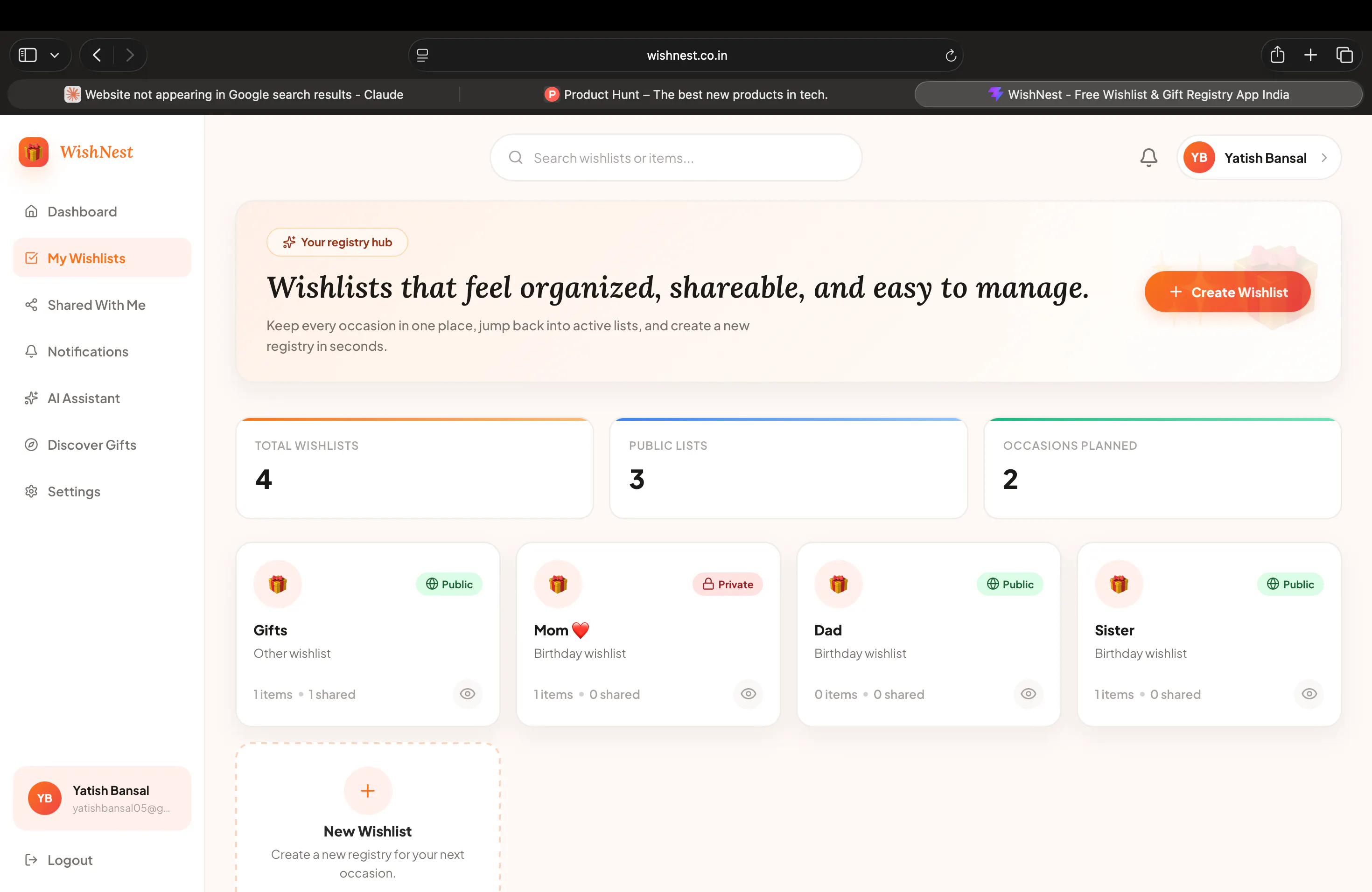This screenshot has width=1372, height=892.
Task: Open the AI Assistant page
Action: tap(102, 398)
